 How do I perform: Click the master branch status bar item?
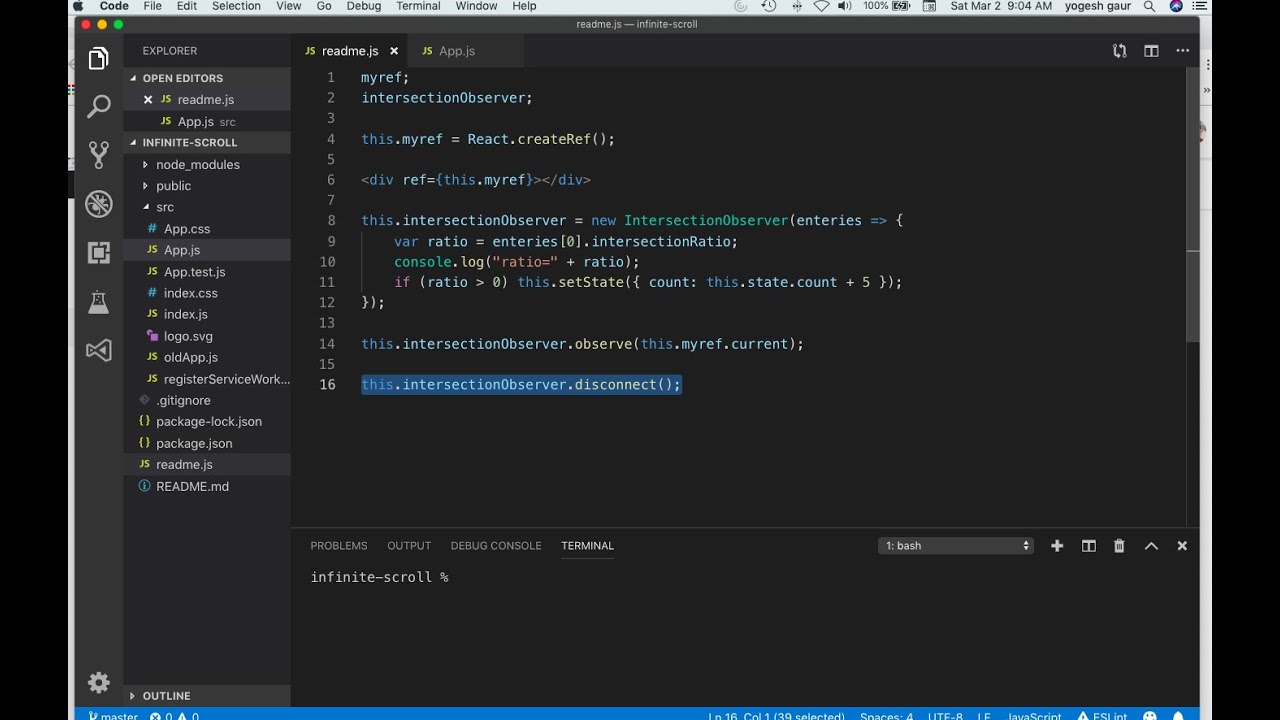tap(113, 715)
